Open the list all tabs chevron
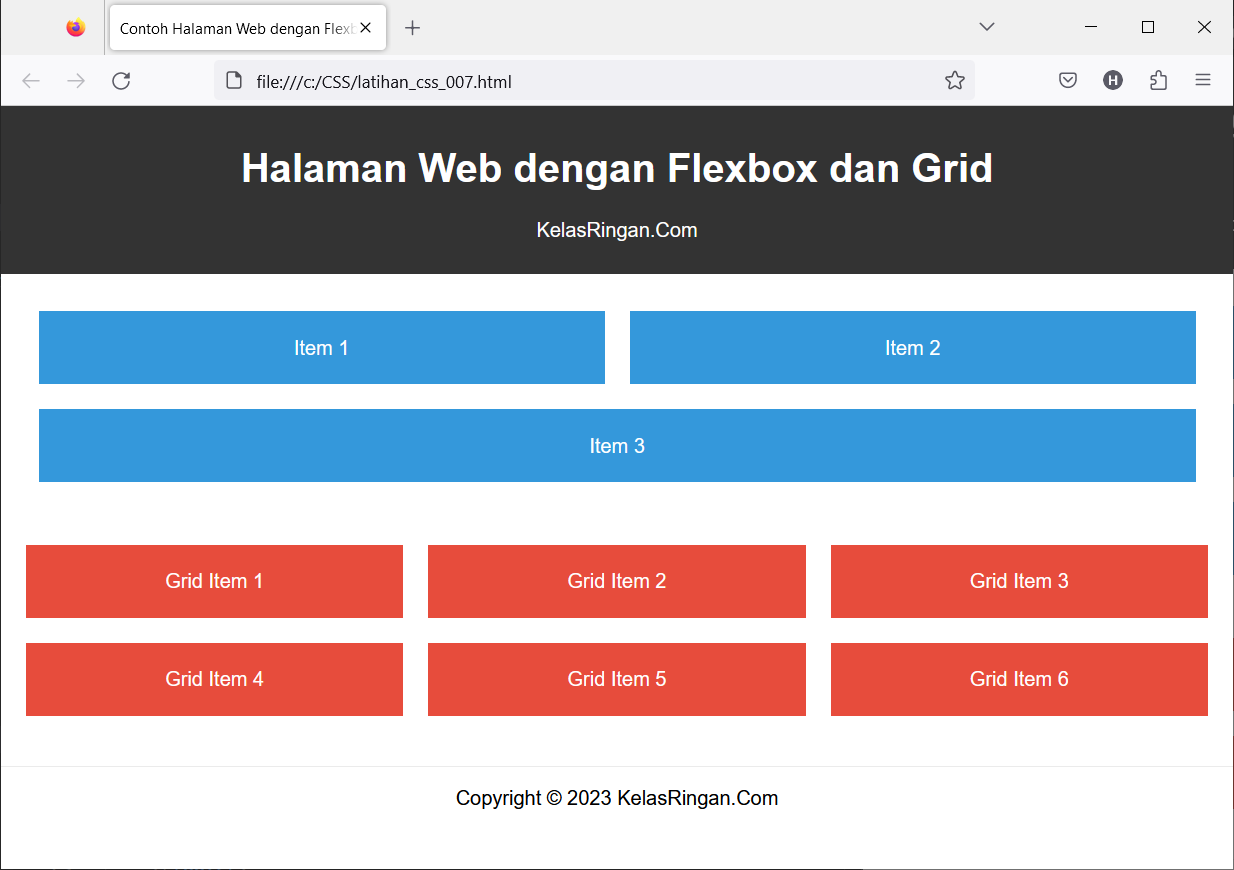1234x870 pixels. point(987,27)
